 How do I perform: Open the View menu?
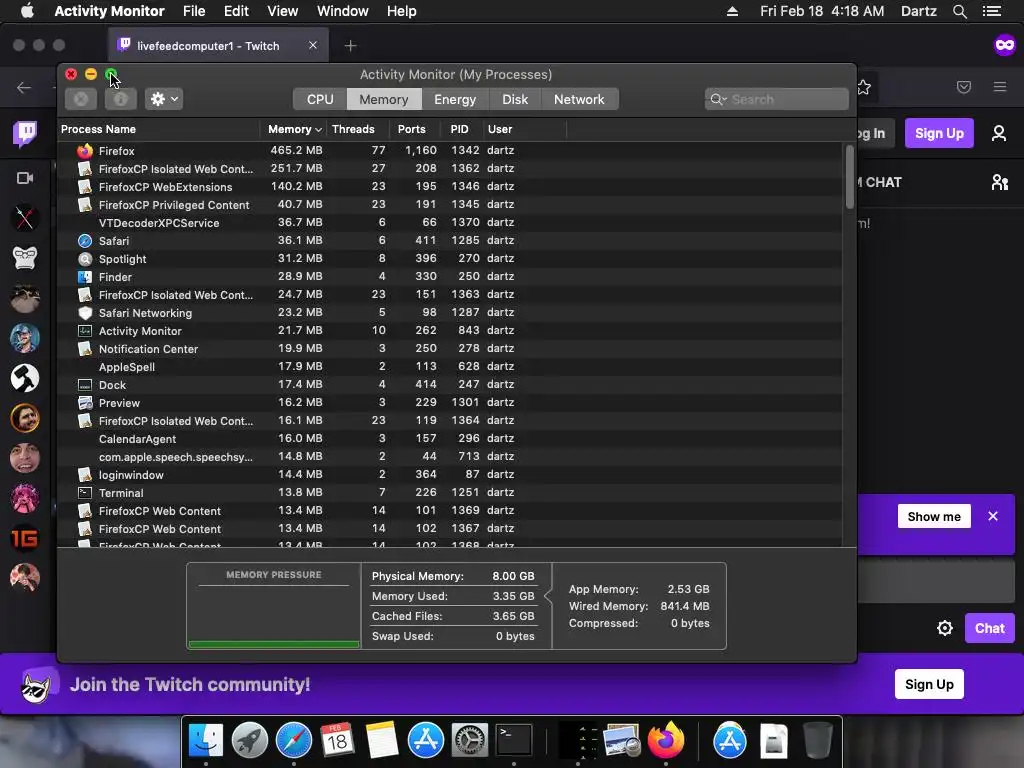click(282, 11)
